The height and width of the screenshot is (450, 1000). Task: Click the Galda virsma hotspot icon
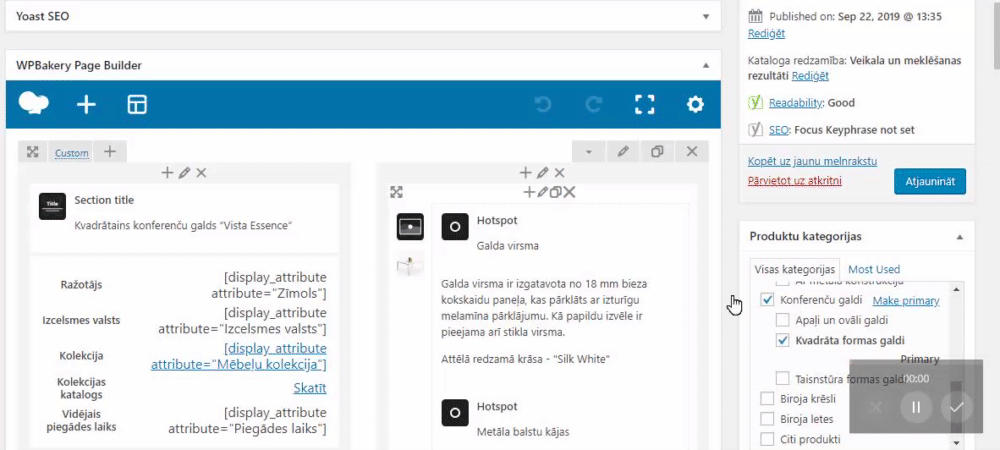pos(455,226)
